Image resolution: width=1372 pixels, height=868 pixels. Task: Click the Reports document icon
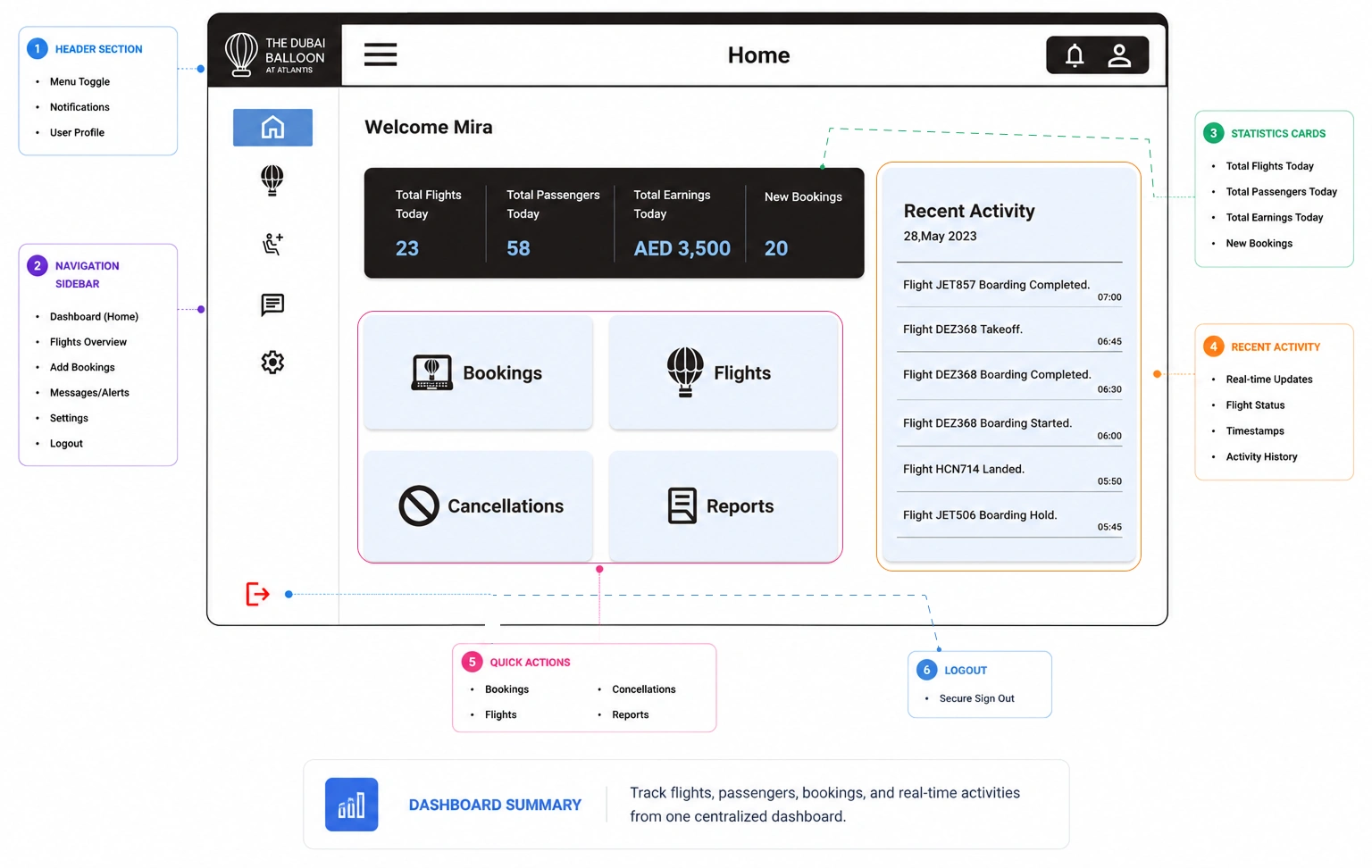click(x=682, y=505)
